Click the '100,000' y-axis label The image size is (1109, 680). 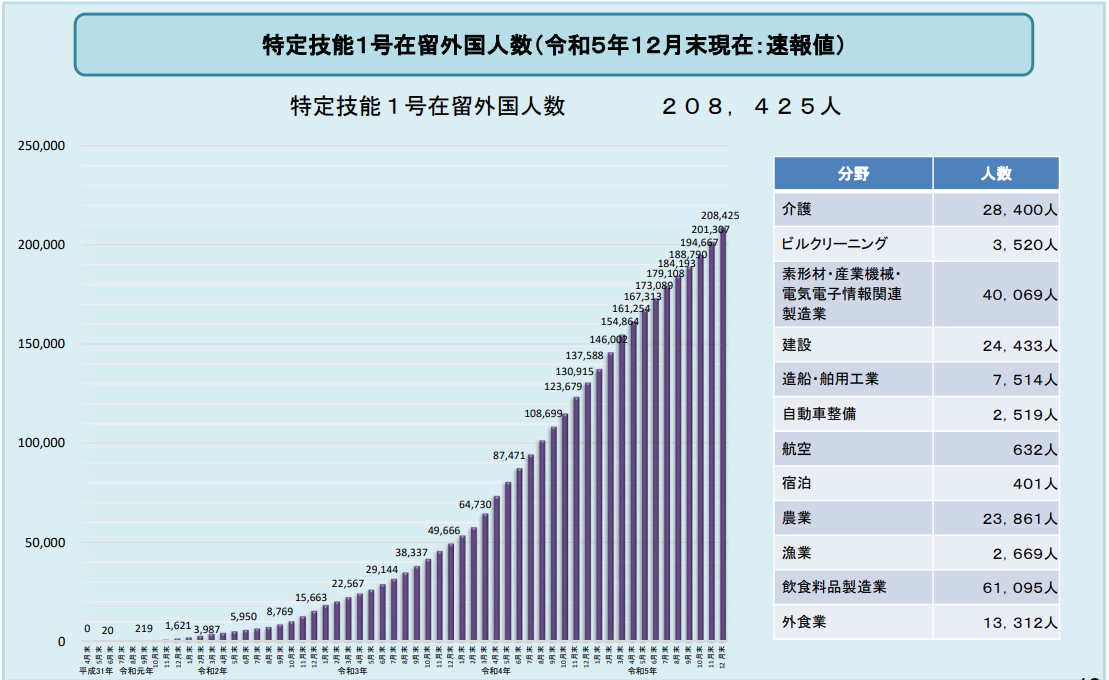[41, 443]
